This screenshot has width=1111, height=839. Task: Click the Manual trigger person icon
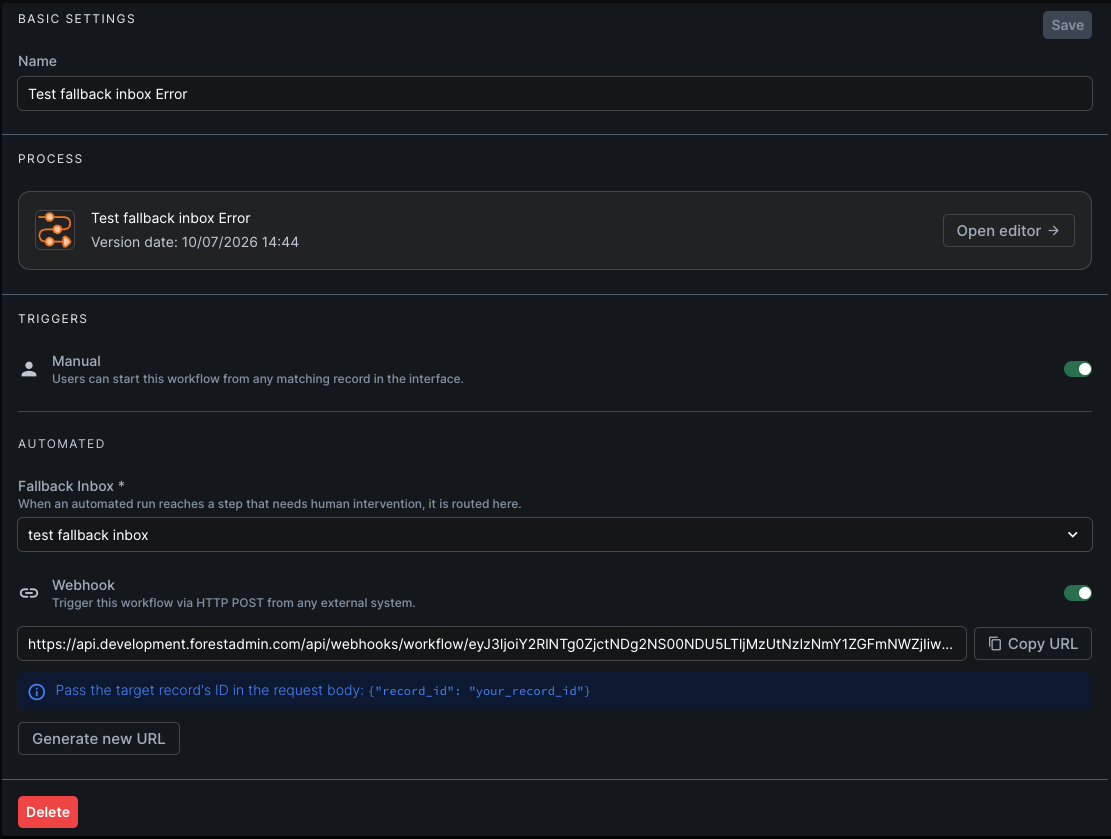click(29, 369)
